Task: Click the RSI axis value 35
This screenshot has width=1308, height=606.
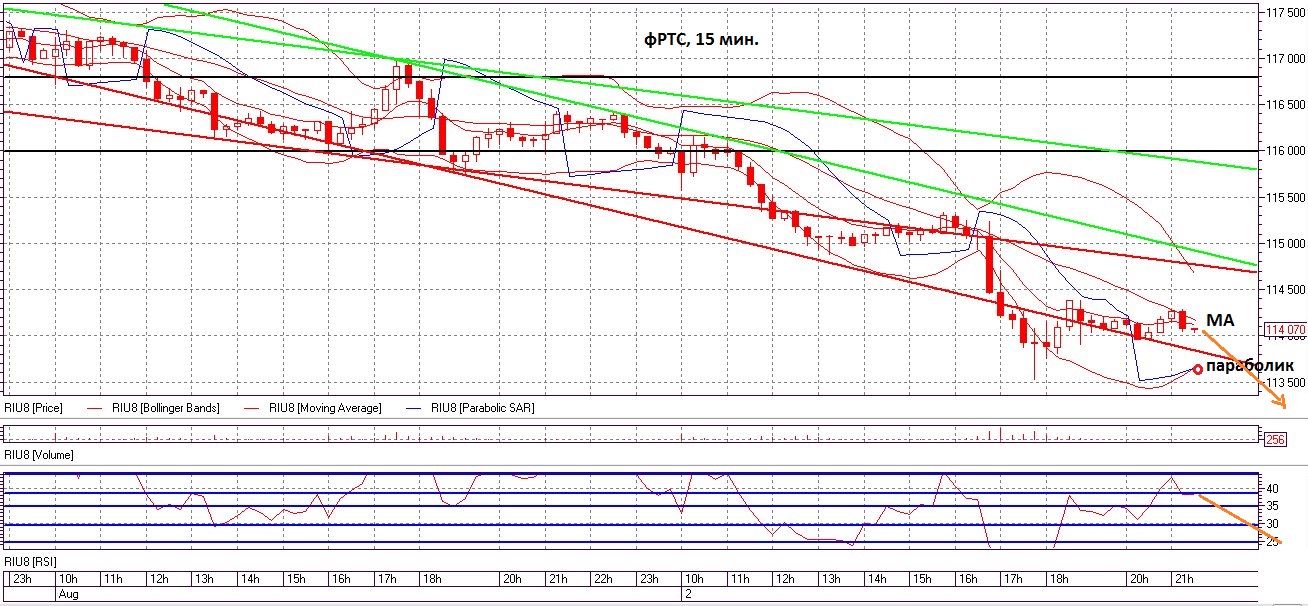Action: 1273,506
